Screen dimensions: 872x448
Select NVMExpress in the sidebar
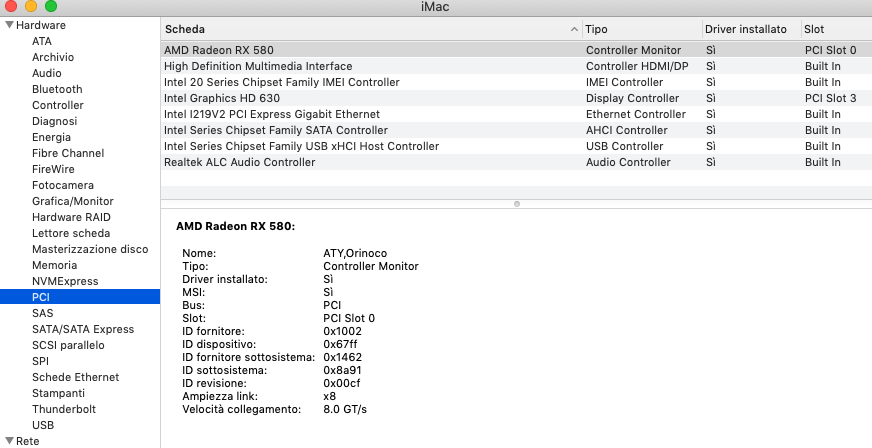click(x=65, y=281)
